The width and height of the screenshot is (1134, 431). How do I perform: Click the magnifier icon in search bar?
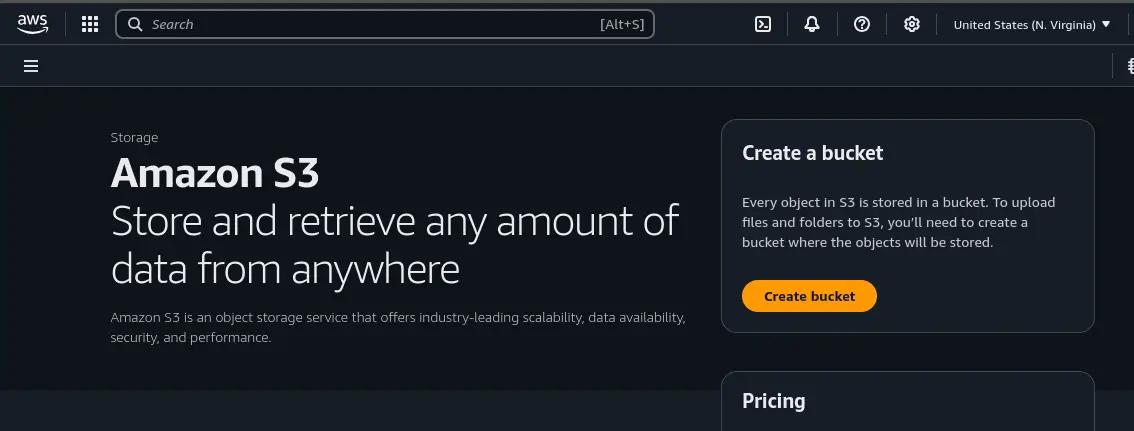click(x=136, y=24)
